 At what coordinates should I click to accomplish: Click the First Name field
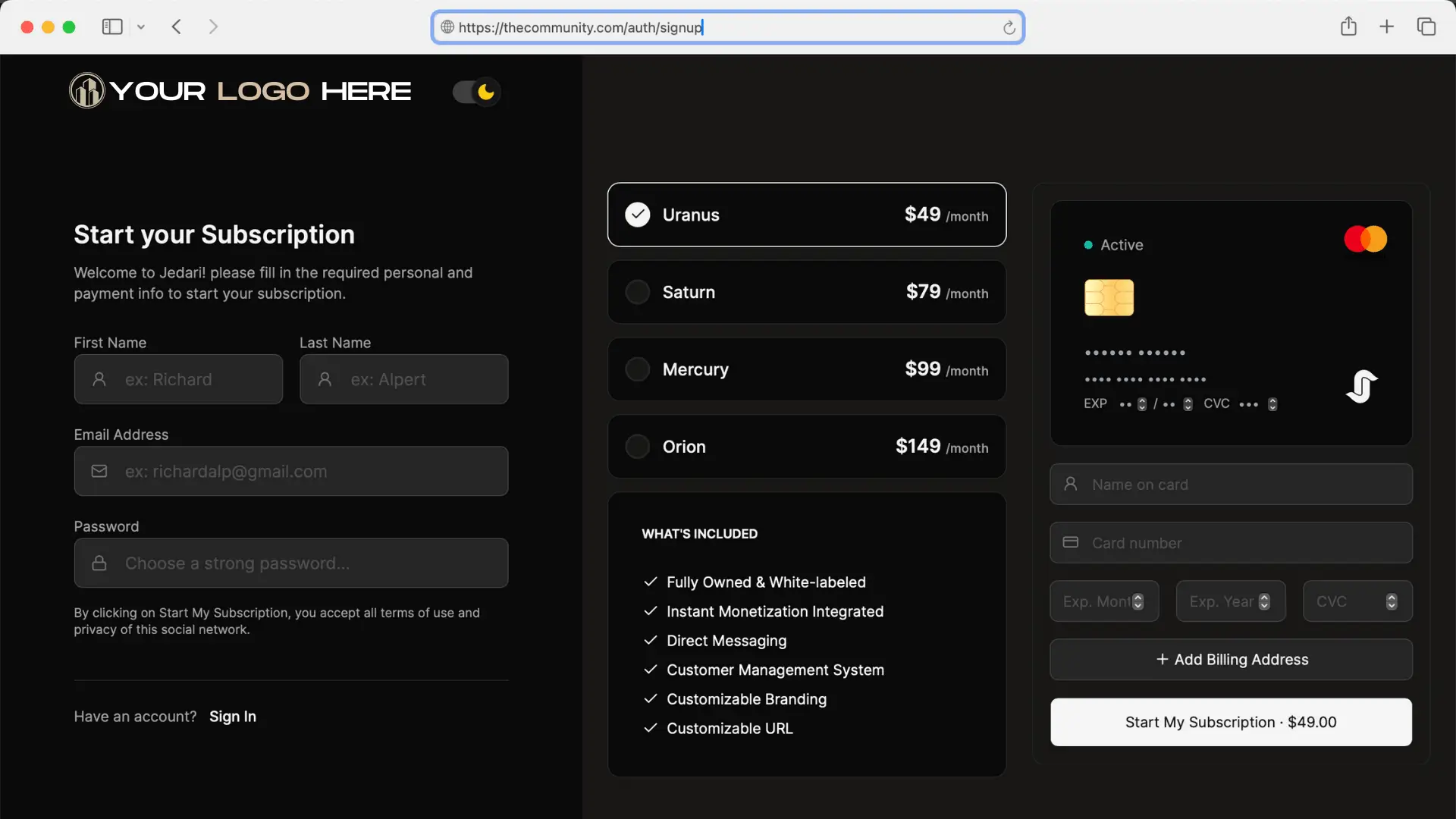coord(178,379)
